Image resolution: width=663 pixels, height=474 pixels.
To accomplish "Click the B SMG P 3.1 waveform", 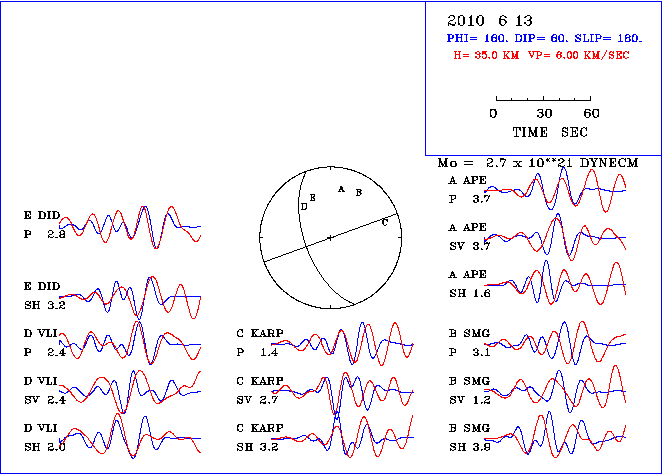I will point(555,342).
